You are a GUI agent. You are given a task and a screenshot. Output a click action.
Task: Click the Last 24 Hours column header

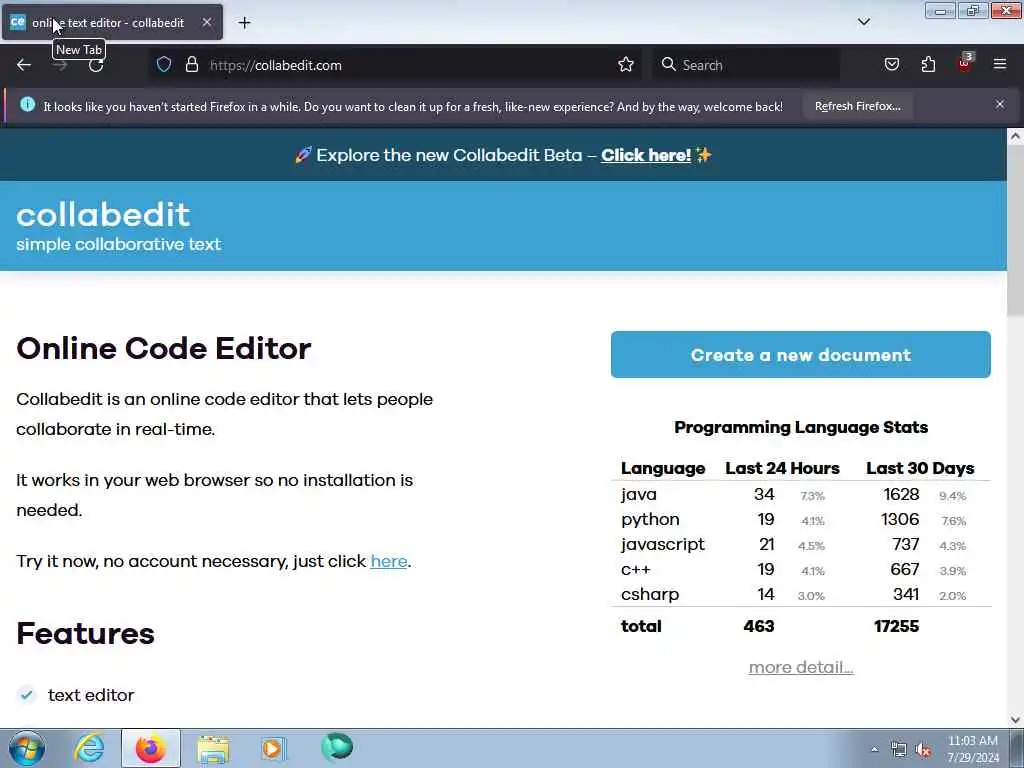tap(782, 468)
